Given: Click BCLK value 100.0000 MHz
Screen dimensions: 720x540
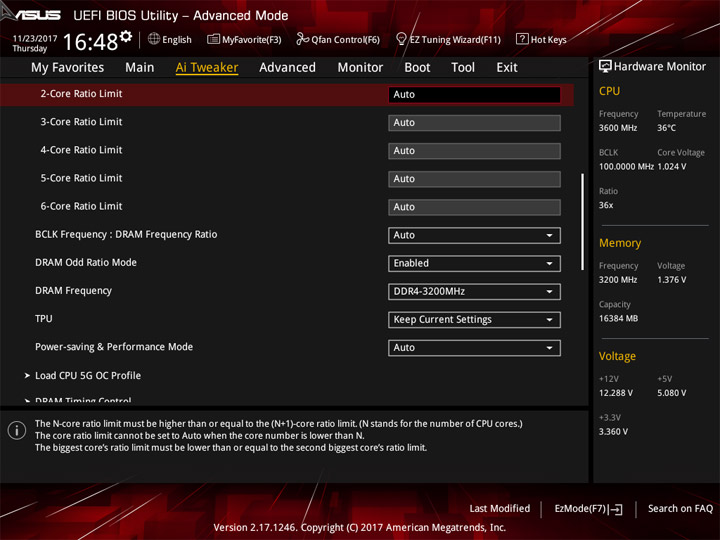Looking at the screenshot, I should (626, 166).
